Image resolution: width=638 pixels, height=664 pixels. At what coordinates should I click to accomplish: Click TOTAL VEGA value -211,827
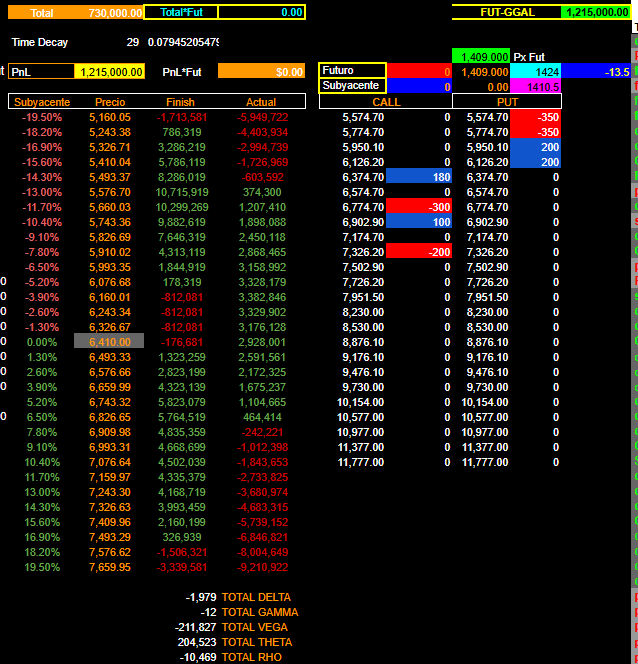196,627
